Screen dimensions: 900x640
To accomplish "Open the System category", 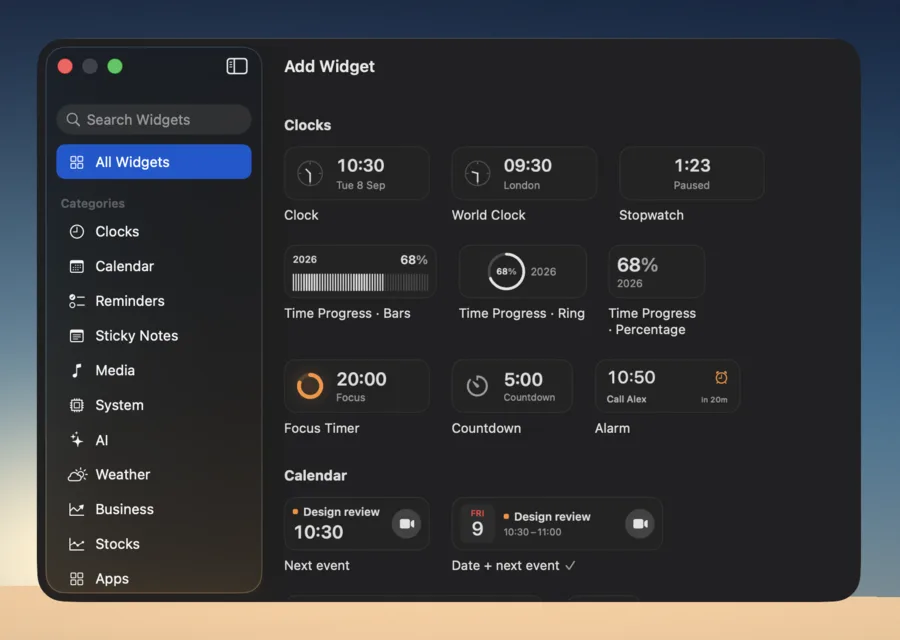I will pyautogui.click(x=154, y=405).
